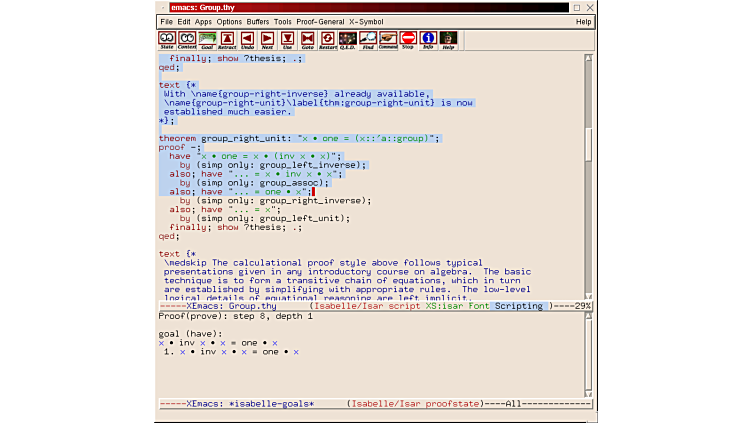Open the Help menu on the right
The image size is (752, 423).
pos(583,21)
